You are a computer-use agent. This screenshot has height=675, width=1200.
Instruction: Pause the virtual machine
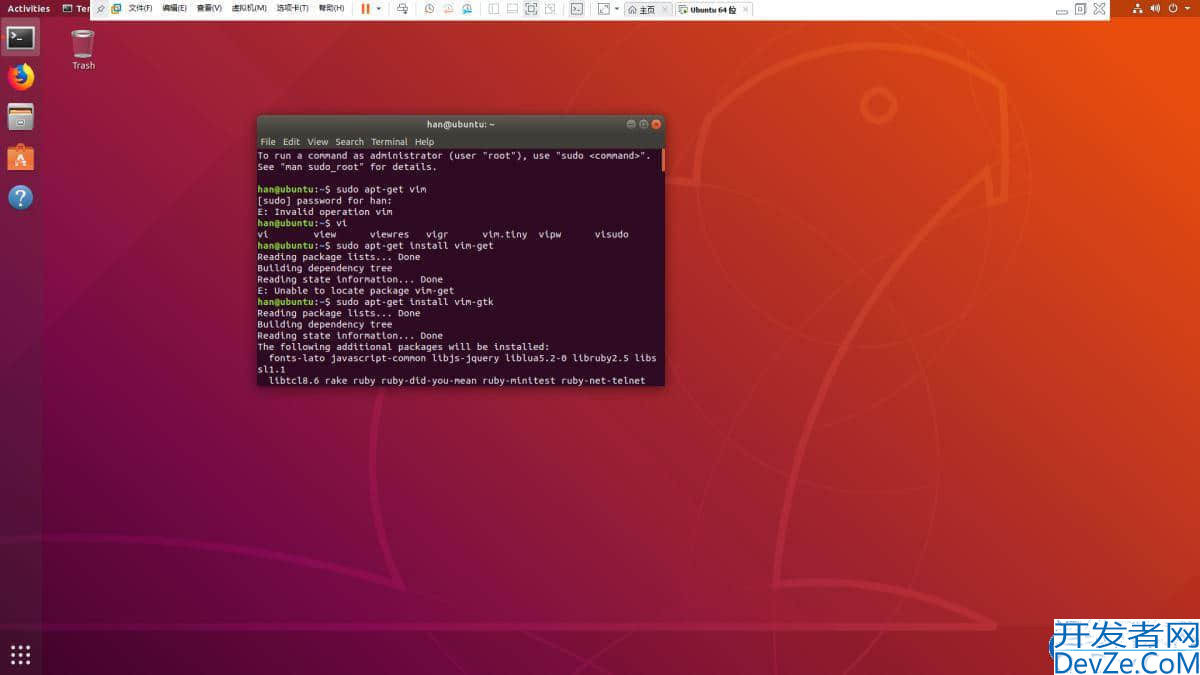point(365,9)
